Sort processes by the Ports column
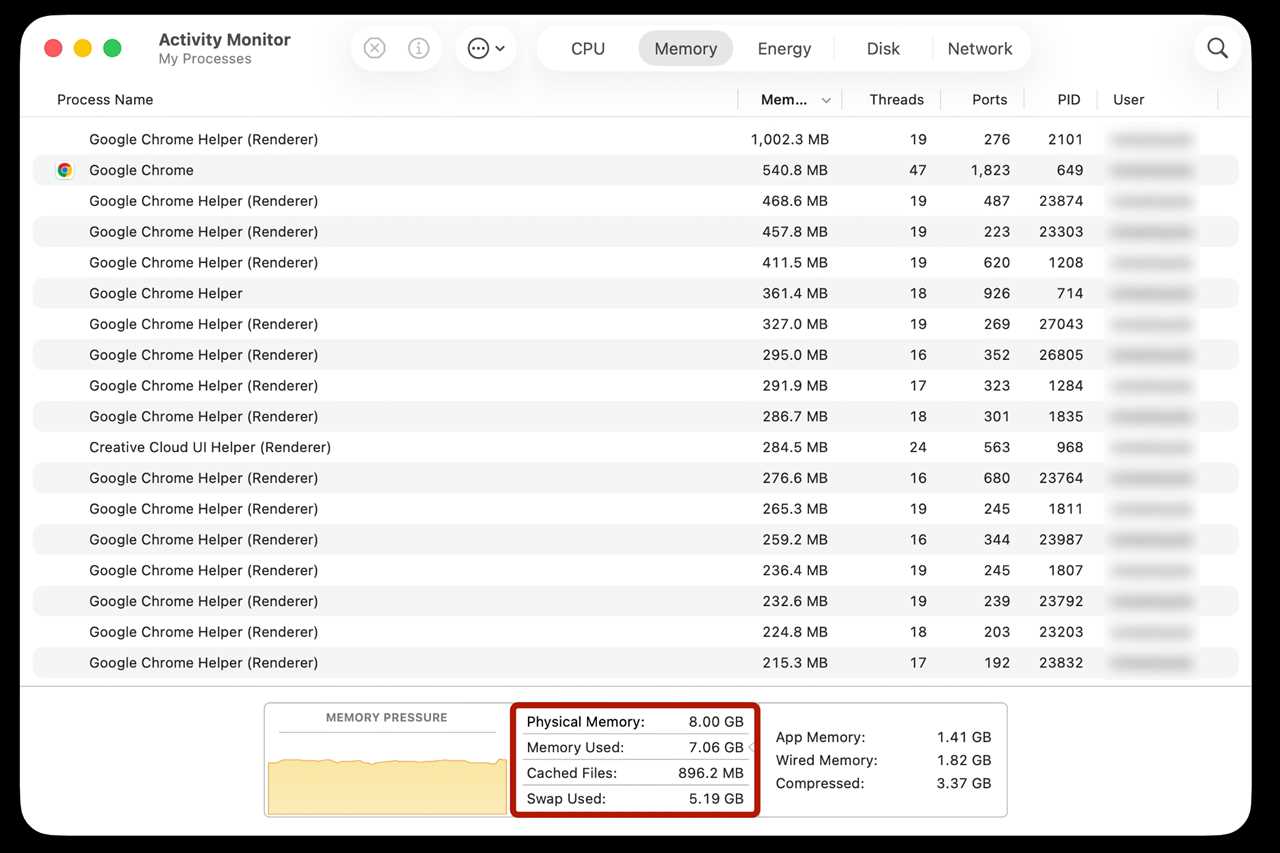The image size is (1280, 853). pyautogui.click(x=989, y=100)
